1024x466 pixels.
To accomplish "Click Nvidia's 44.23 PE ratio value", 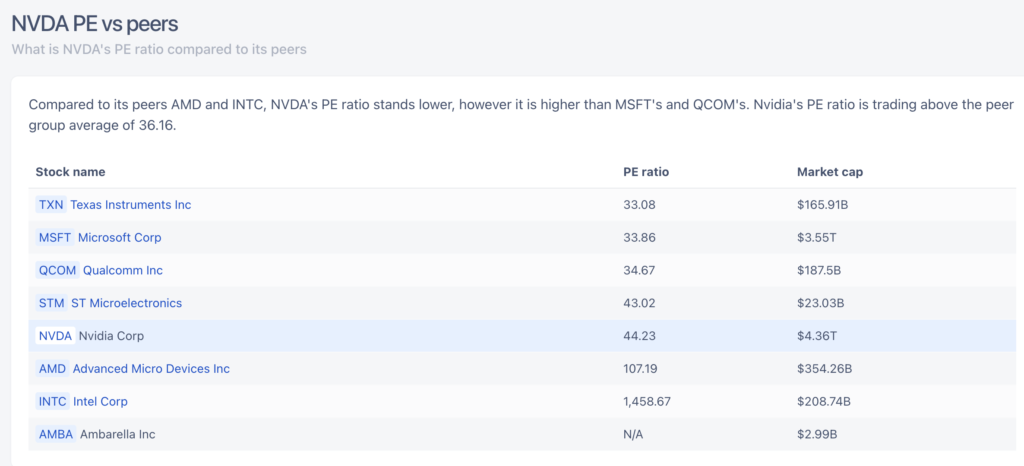I will pyautogui.click(x=640, y=336).
